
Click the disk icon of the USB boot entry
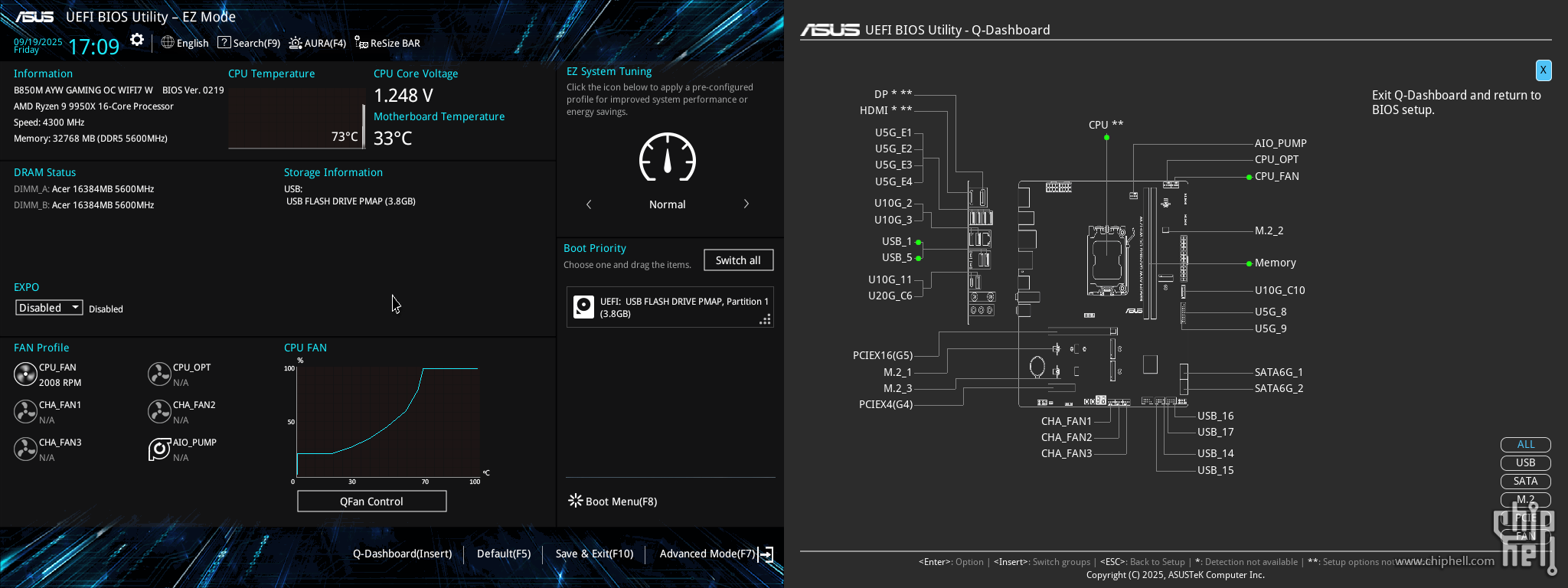tap(583, 307)
